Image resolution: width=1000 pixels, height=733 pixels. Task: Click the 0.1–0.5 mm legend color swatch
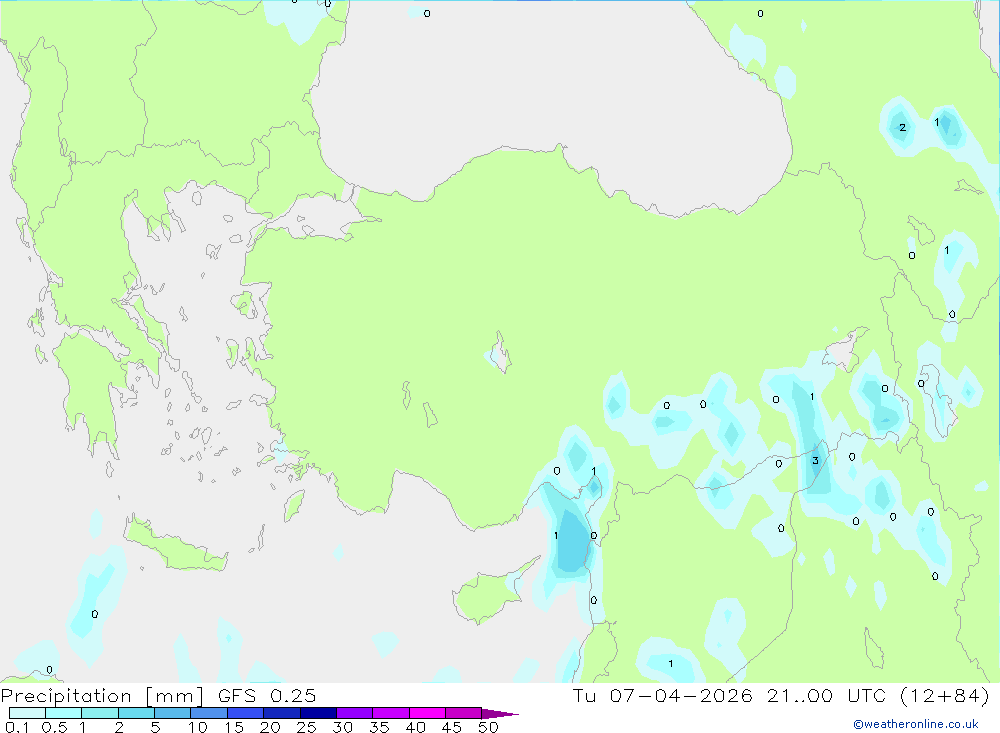[27, 713]
